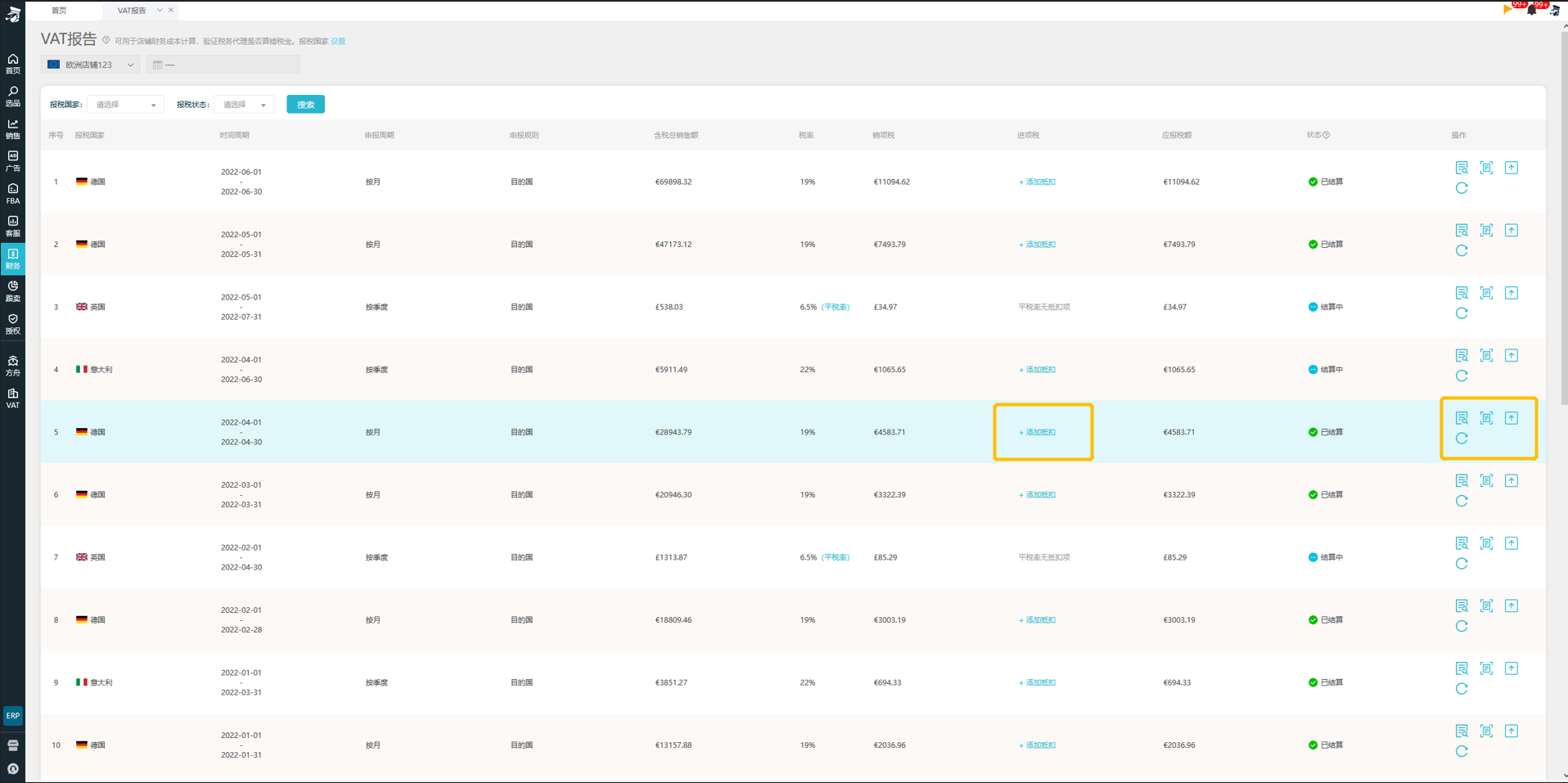Viewport: 1568px width, 783px height.
Task: Open 方舟 in the sidebar
Action: tap(13, 366)
